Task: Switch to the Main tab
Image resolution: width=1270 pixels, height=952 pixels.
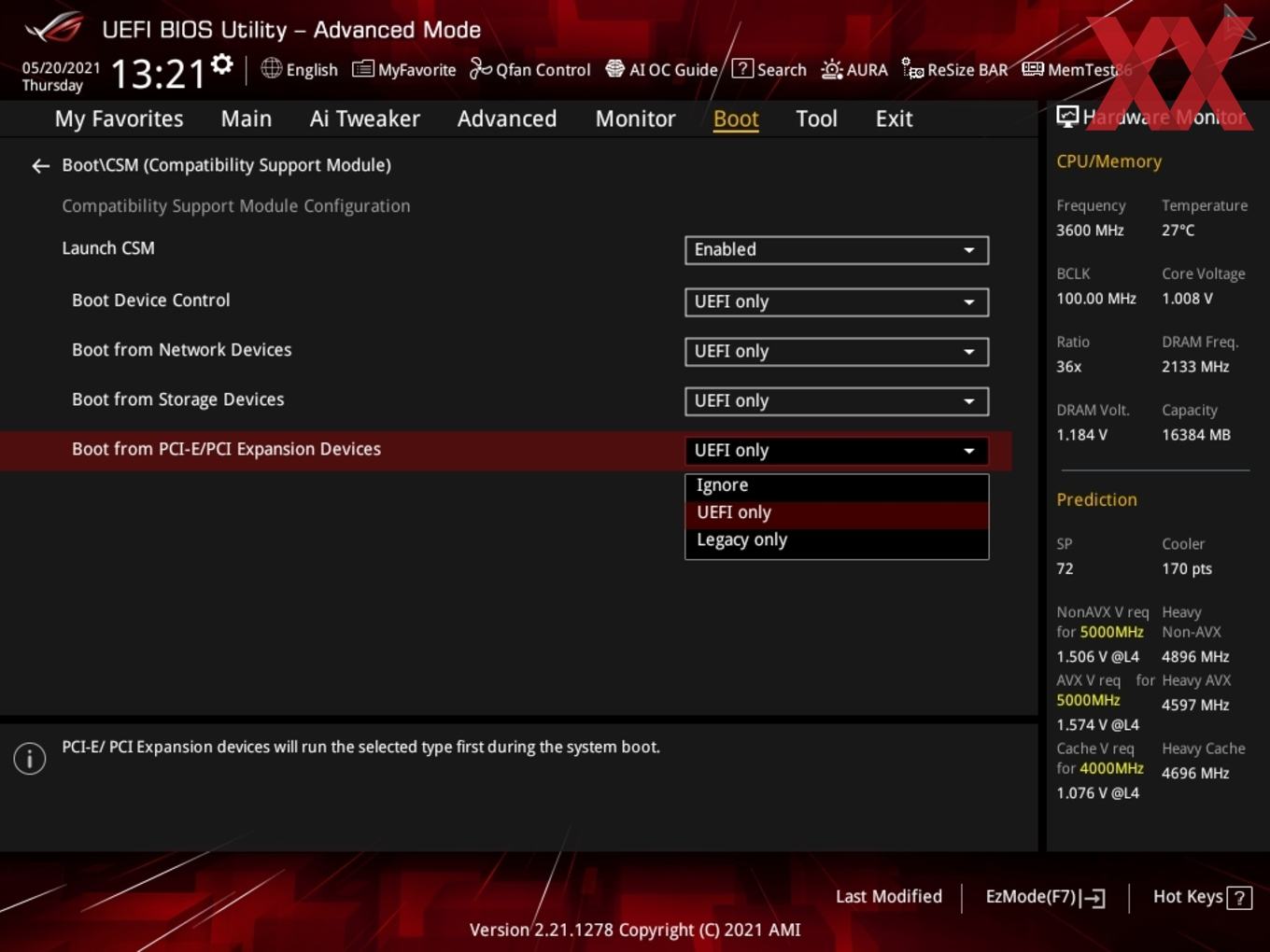Action: coord(247,119)
